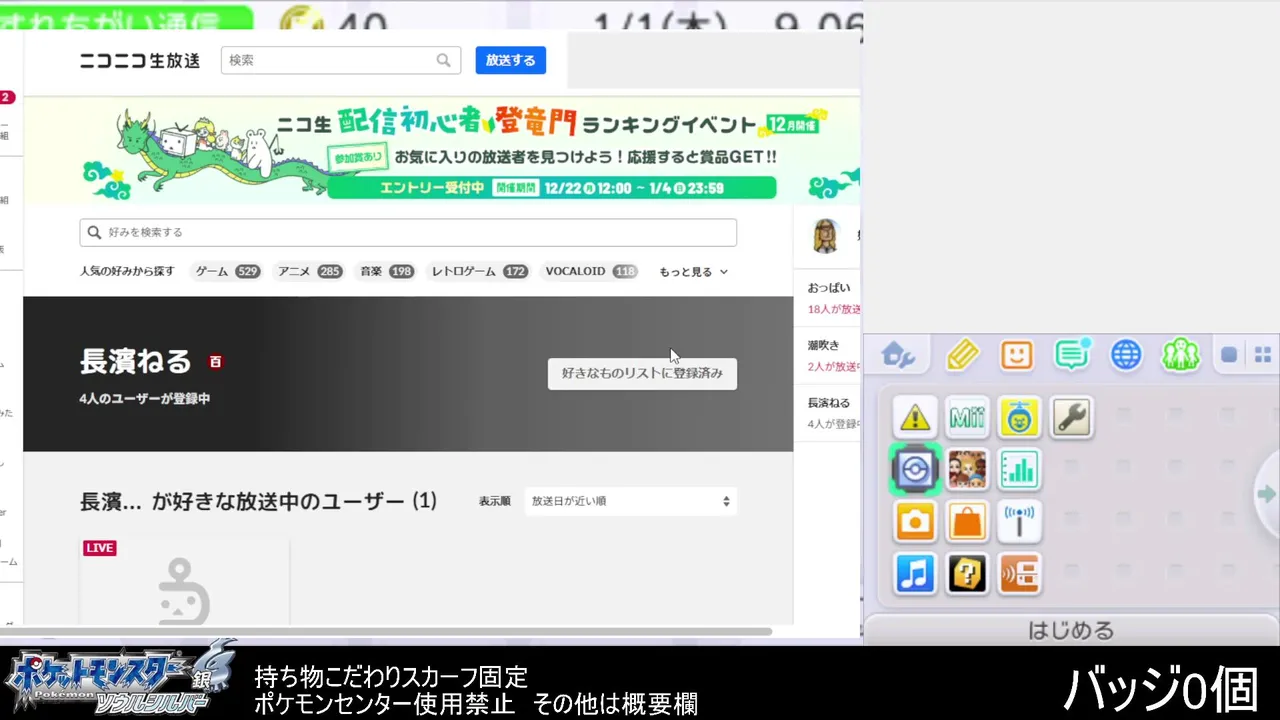Expand もっと見る tag list
Viewport: 1280px width, 720px height.
point(693,272)
